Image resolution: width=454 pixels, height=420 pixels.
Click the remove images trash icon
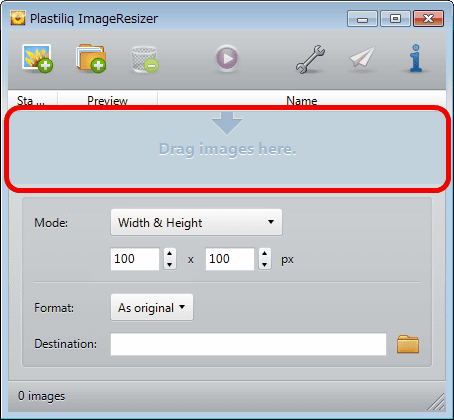coord(145,59)
